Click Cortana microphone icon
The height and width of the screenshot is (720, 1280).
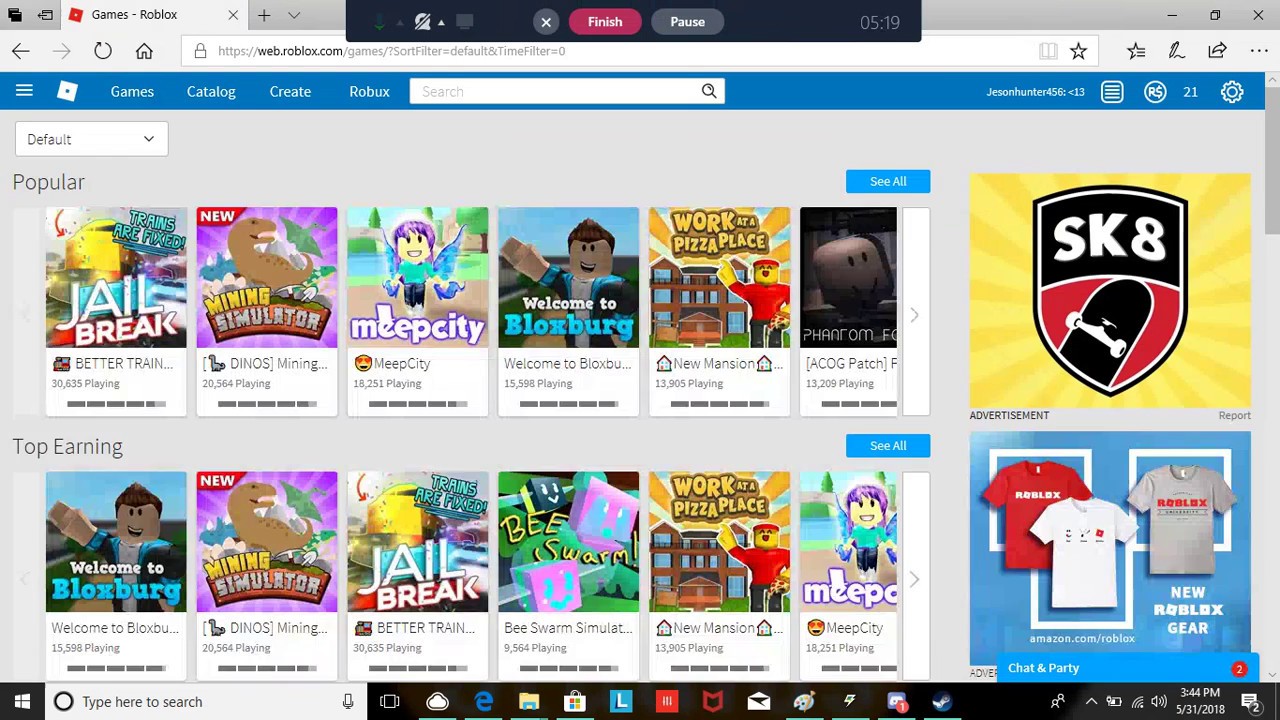click(x=348, y=702)
